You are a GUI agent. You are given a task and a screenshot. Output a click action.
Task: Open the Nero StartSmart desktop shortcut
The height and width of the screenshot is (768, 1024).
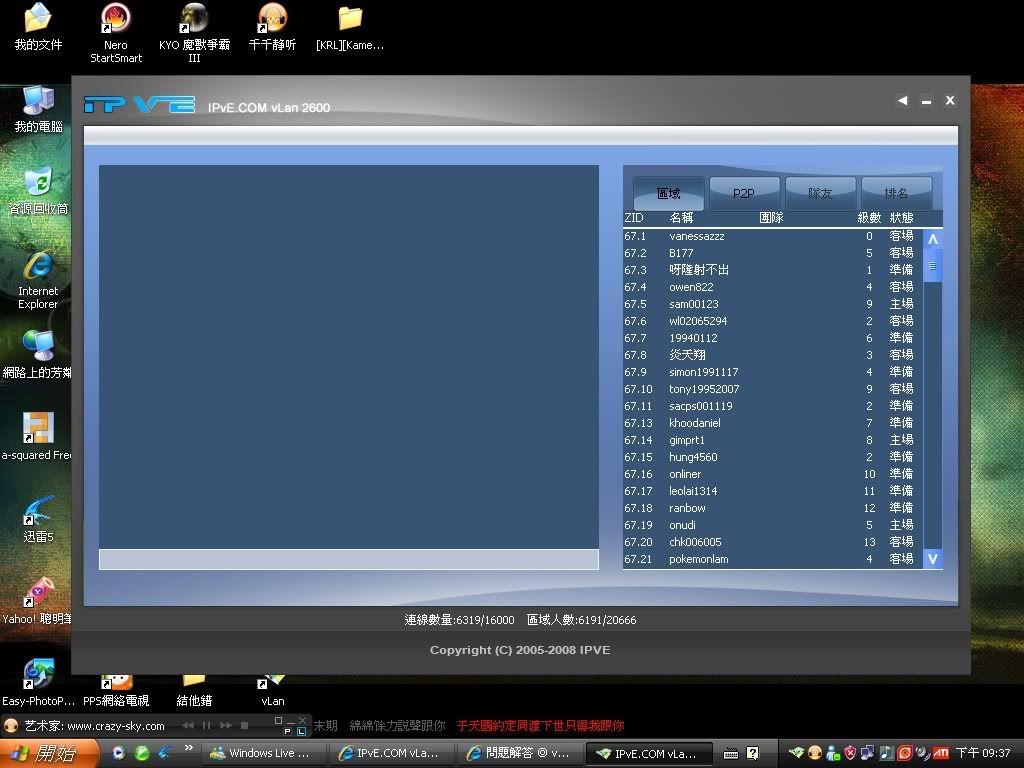coord(116,19)
